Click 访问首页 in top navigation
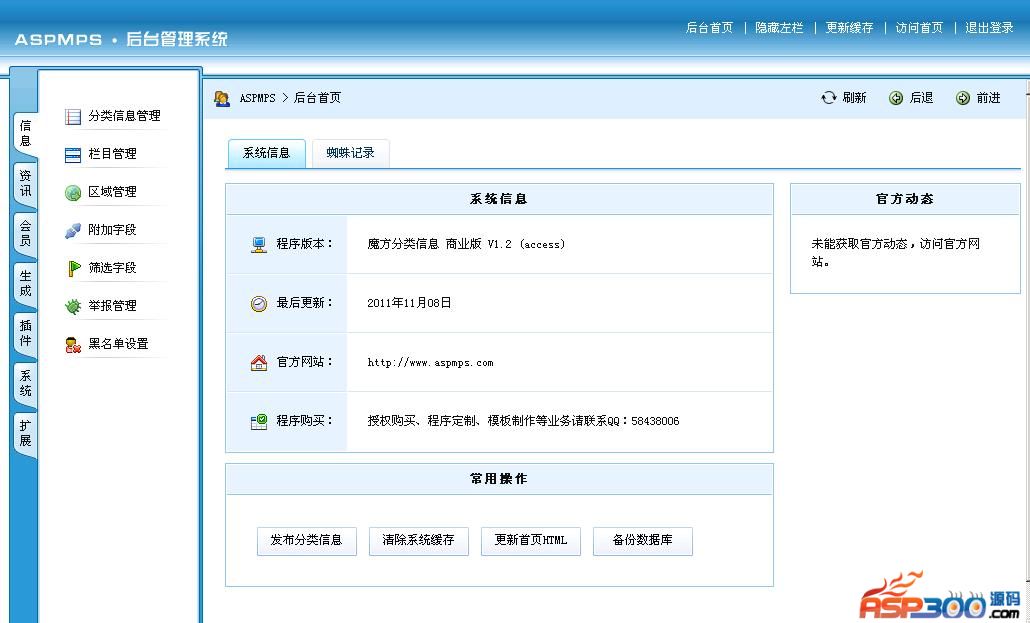 point(919,28)
